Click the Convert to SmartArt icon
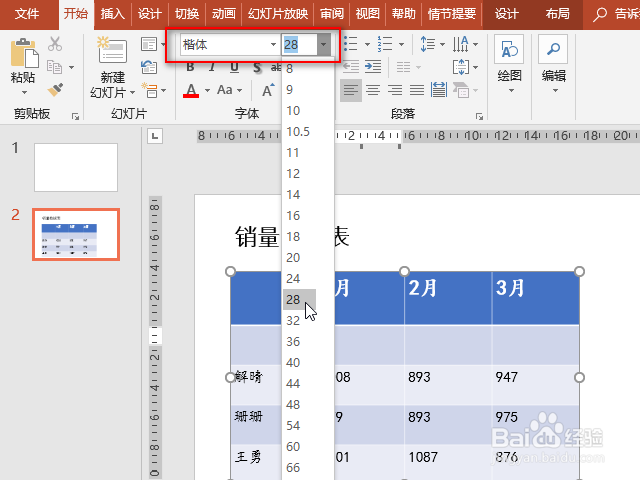This screenshot has width=640, height=480. click(x=461, y=90)
